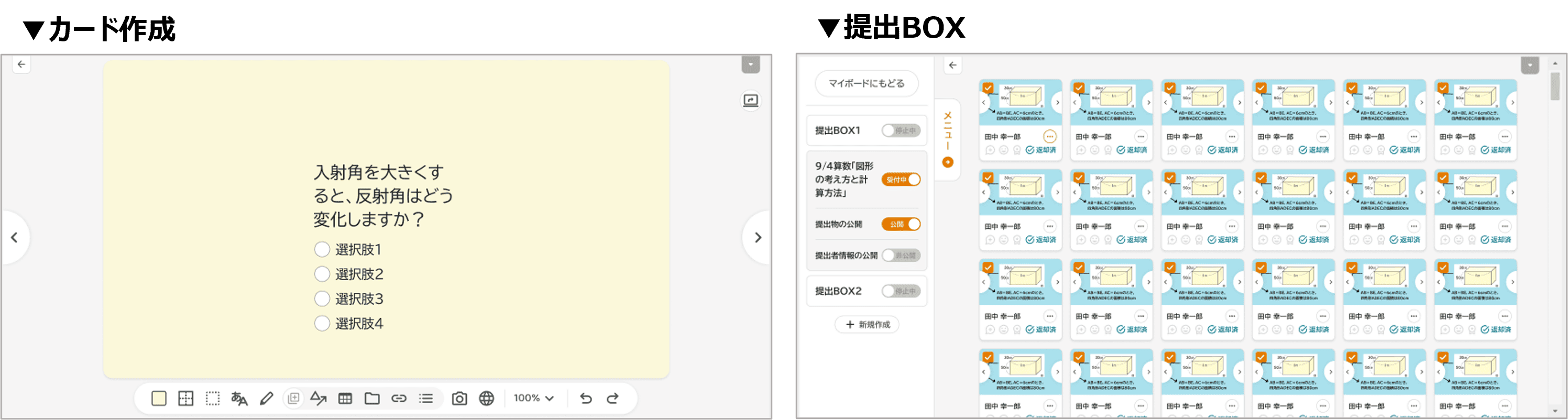Insert a table using the table icon

pos(345,399)
